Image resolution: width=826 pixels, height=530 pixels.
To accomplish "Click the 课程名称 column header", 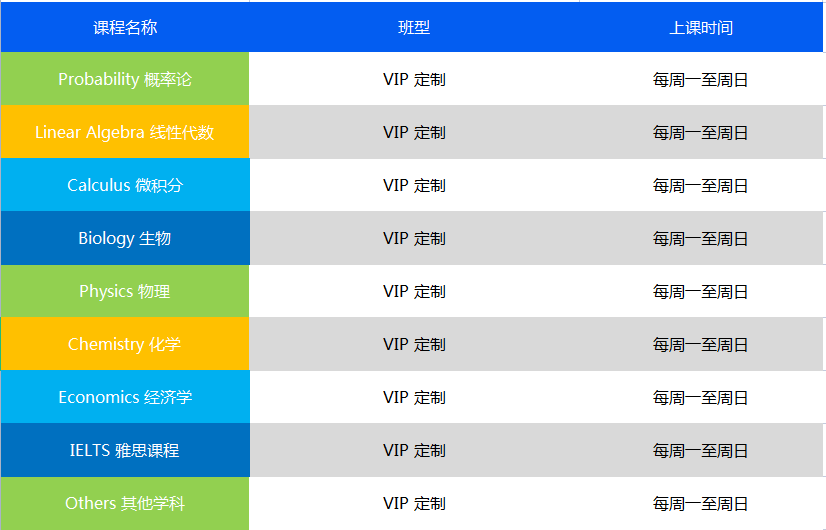I will [x=125, y=27].
